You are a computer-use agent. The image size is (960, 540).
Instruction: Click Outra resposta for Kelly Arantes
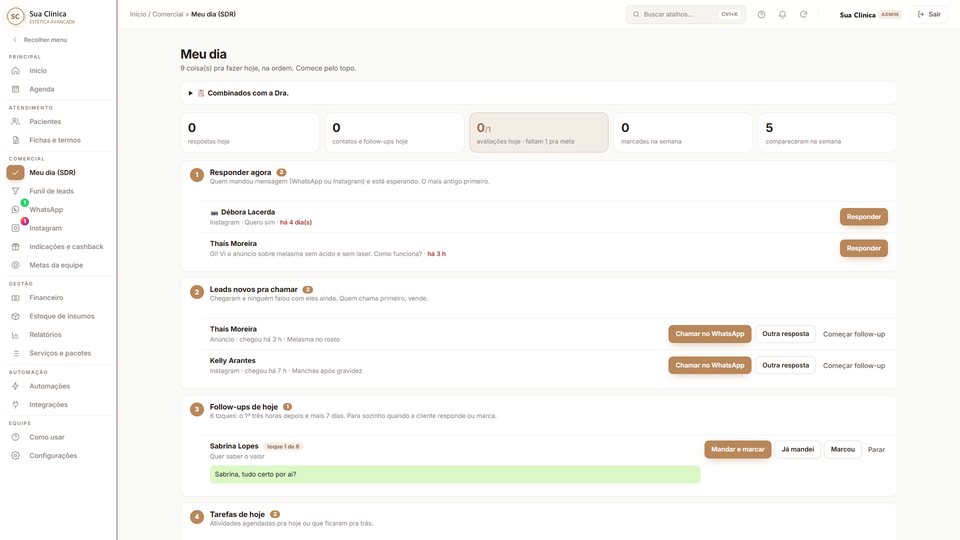coord(786,366)
